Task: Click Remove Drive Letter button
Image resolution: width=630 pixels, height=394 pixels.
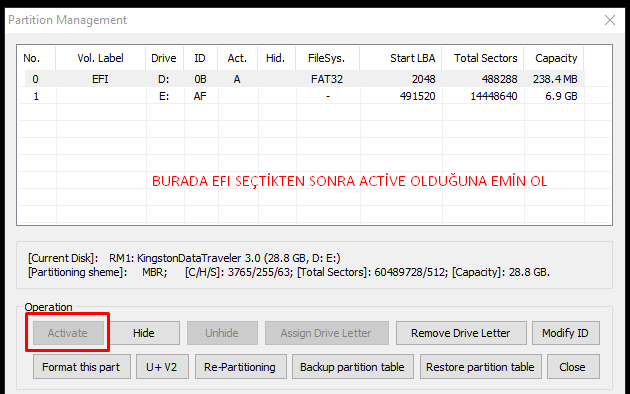Action: tap(461, 333)
